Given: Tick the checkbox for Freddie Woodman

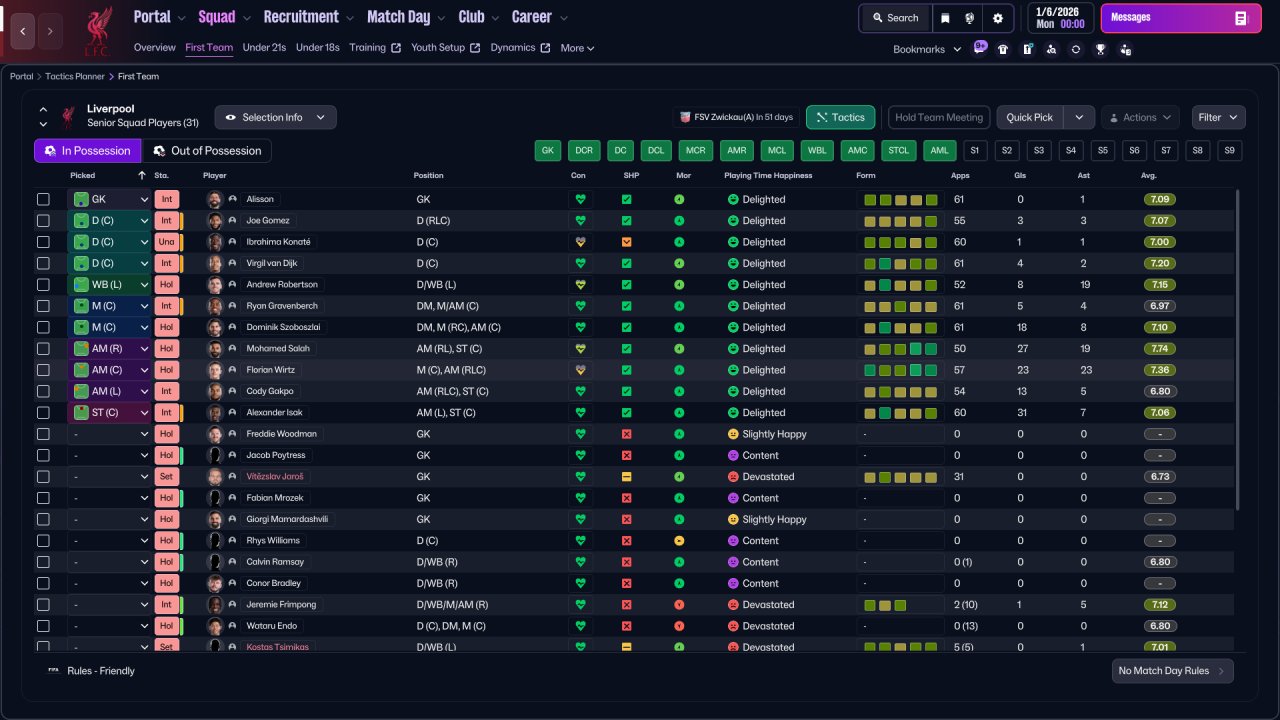Looking at the screenshot, I should point(43,434).
